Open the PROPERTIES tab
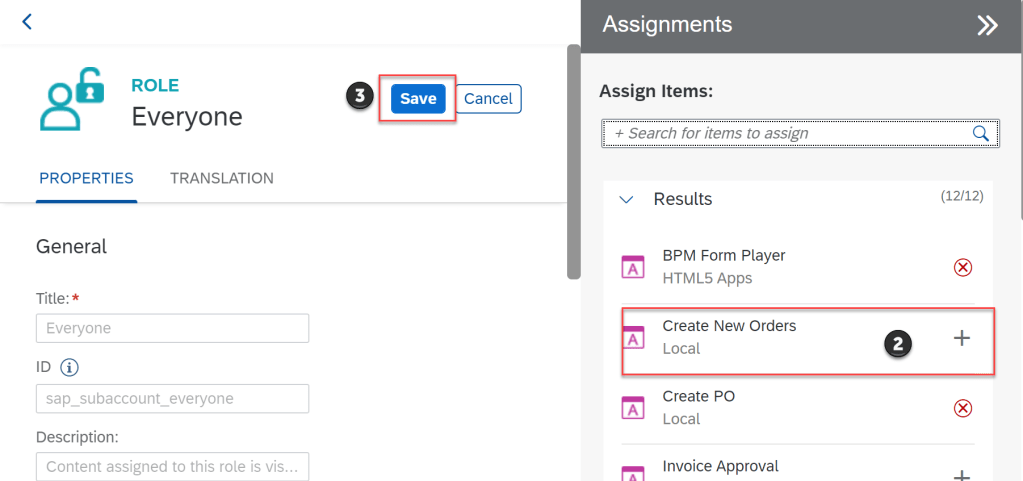The width and height of the screenshot is (1023, 481). coord(86,178)
